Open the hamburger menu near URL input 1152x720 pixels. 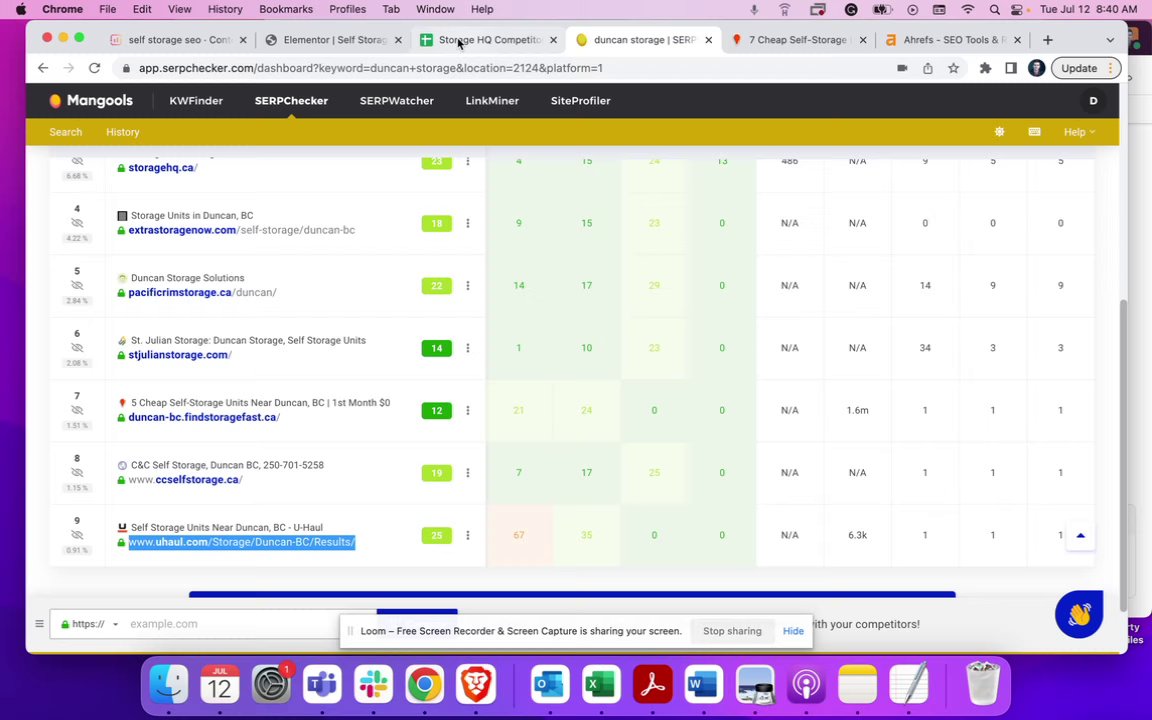coord(39,624)
